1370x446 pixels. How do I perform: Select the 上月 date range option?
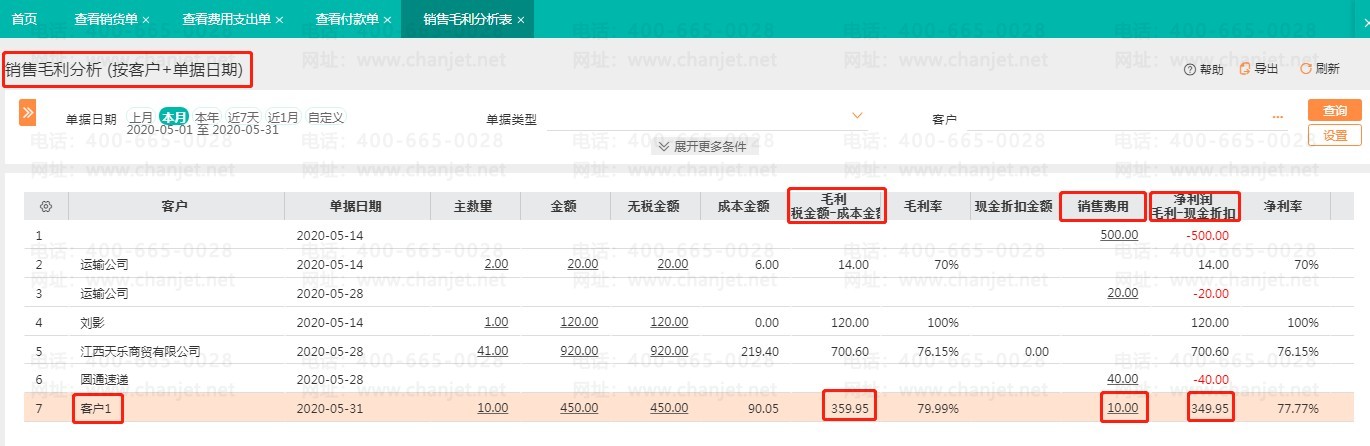tap(140, 117)
